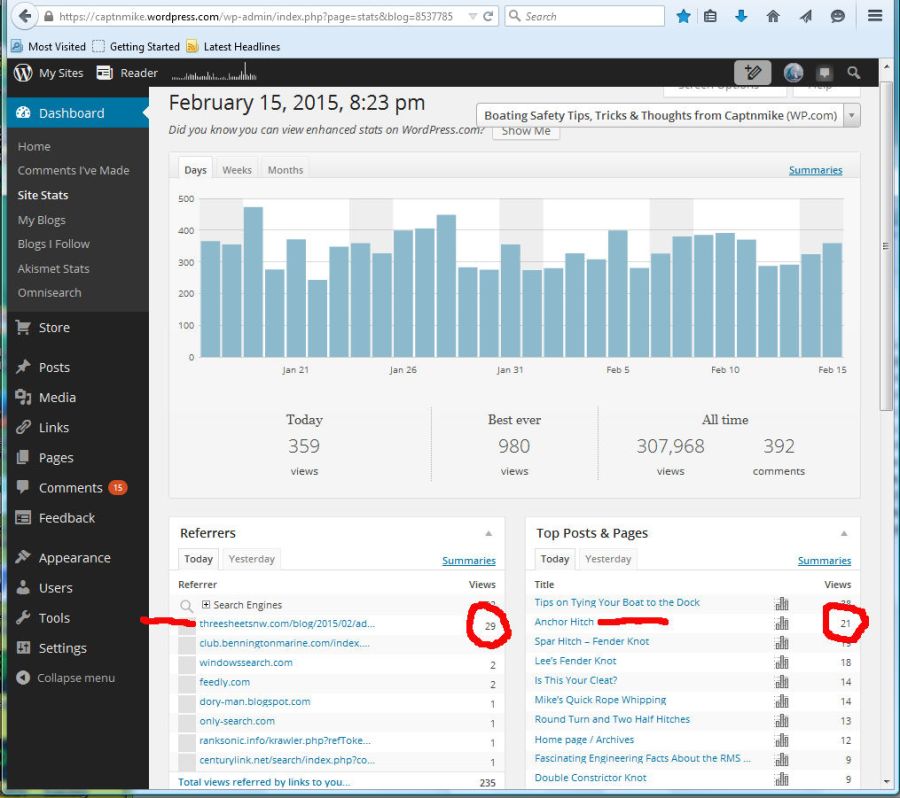This screenshot has height=798, width=900.
Task: Open Akismet Stats in sidebar
Action: [53, 268]
